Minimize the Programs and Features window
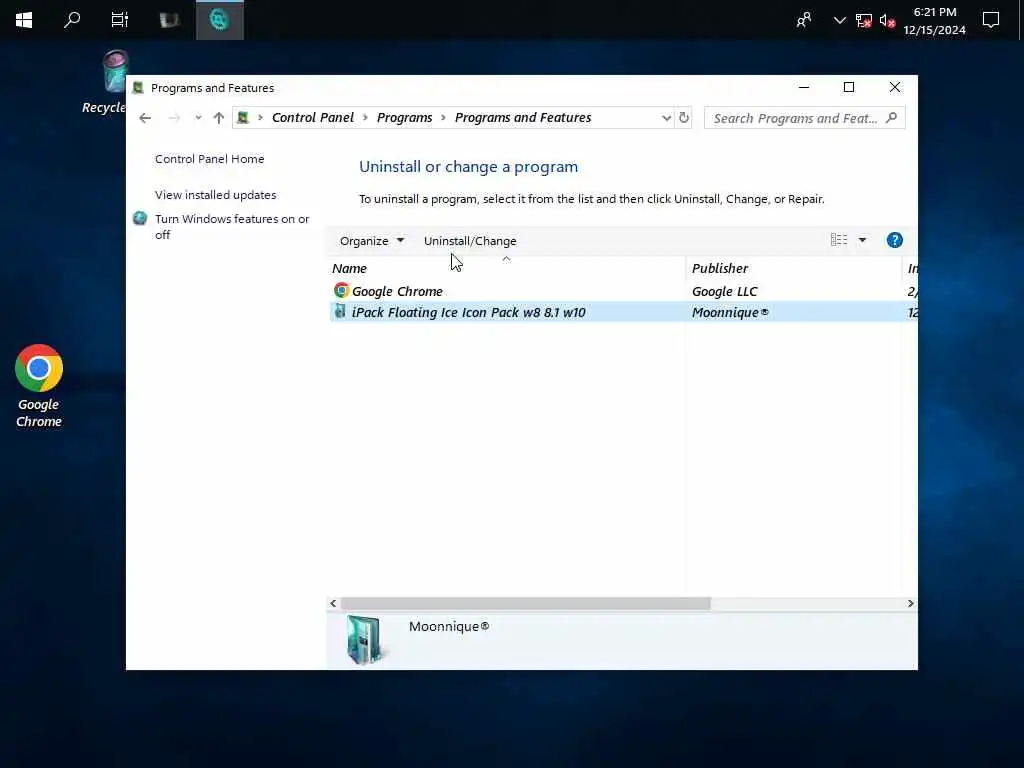1024x768 pixels. point(804,88)
